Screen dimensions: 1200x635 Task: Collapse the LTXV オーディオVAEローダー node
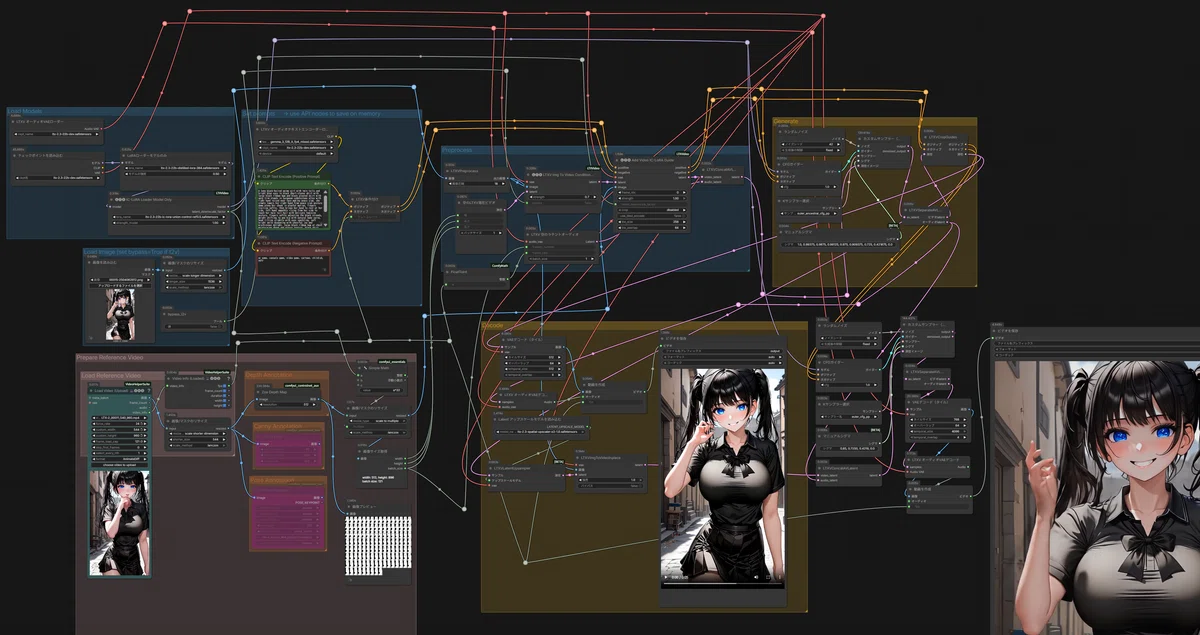pos(14,122)
